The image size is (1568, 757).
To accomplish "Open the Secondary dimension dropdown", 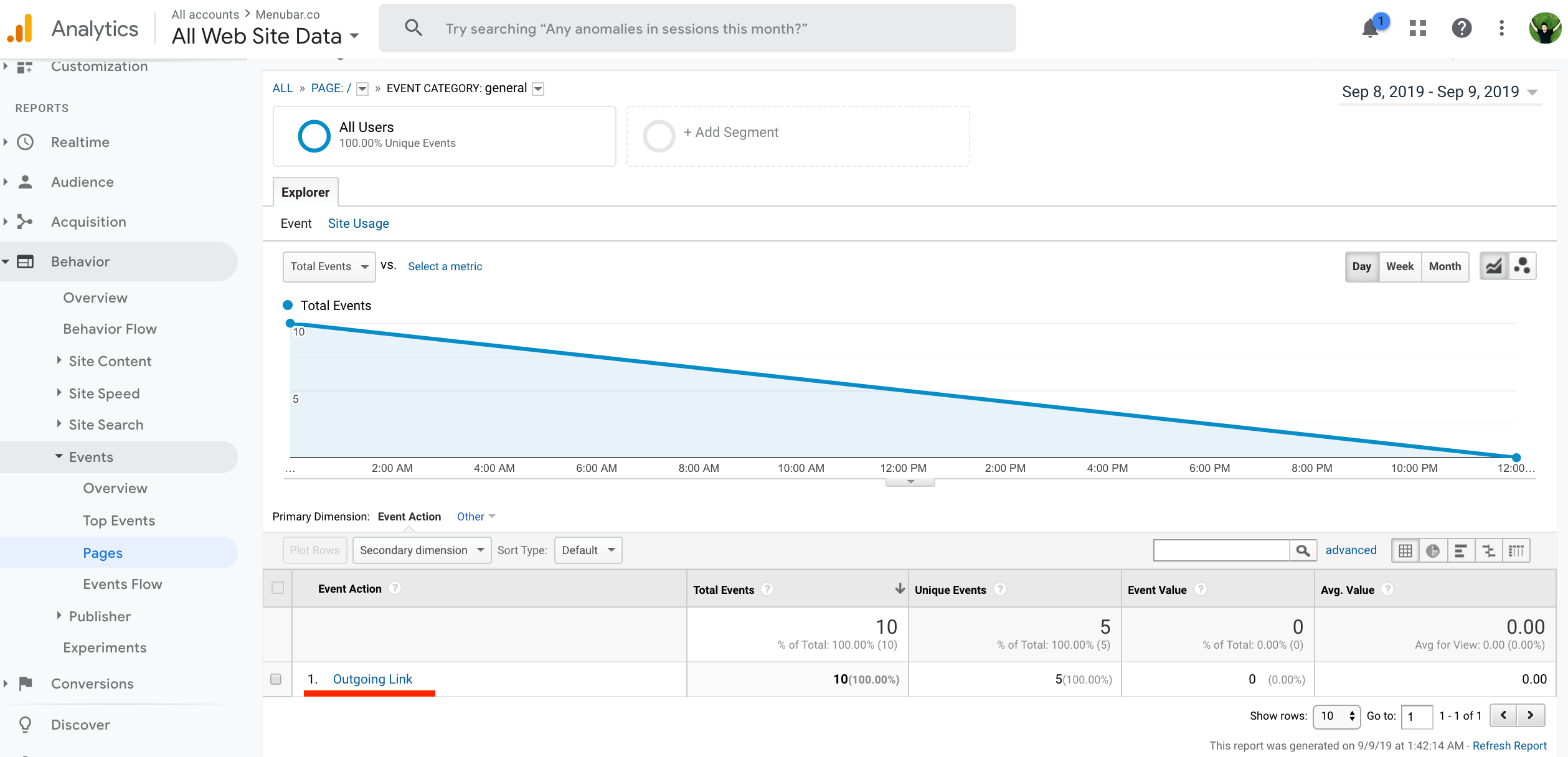I will tap(422, 550).
